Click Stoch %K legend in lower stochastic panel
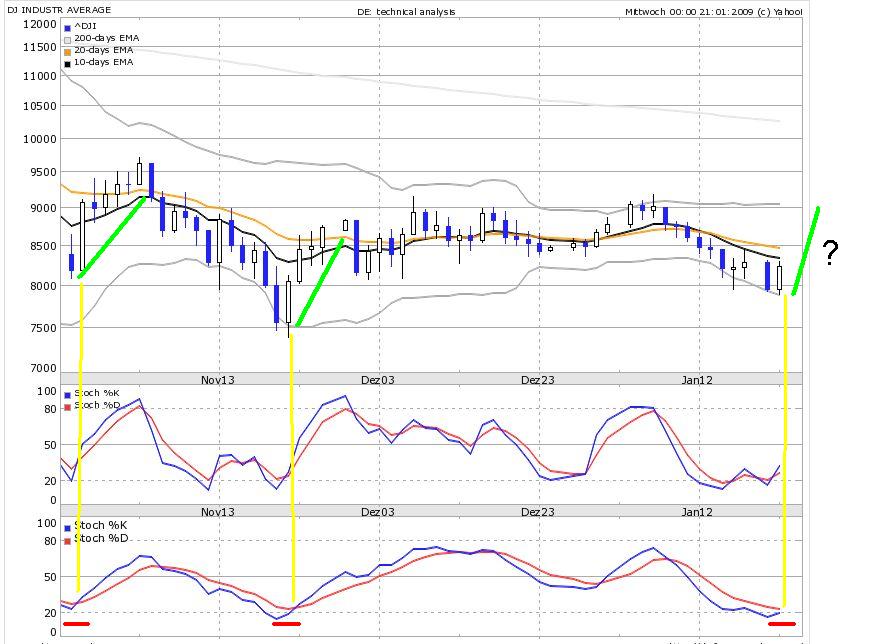Viewport: 879px width, 644px height. 100,525
